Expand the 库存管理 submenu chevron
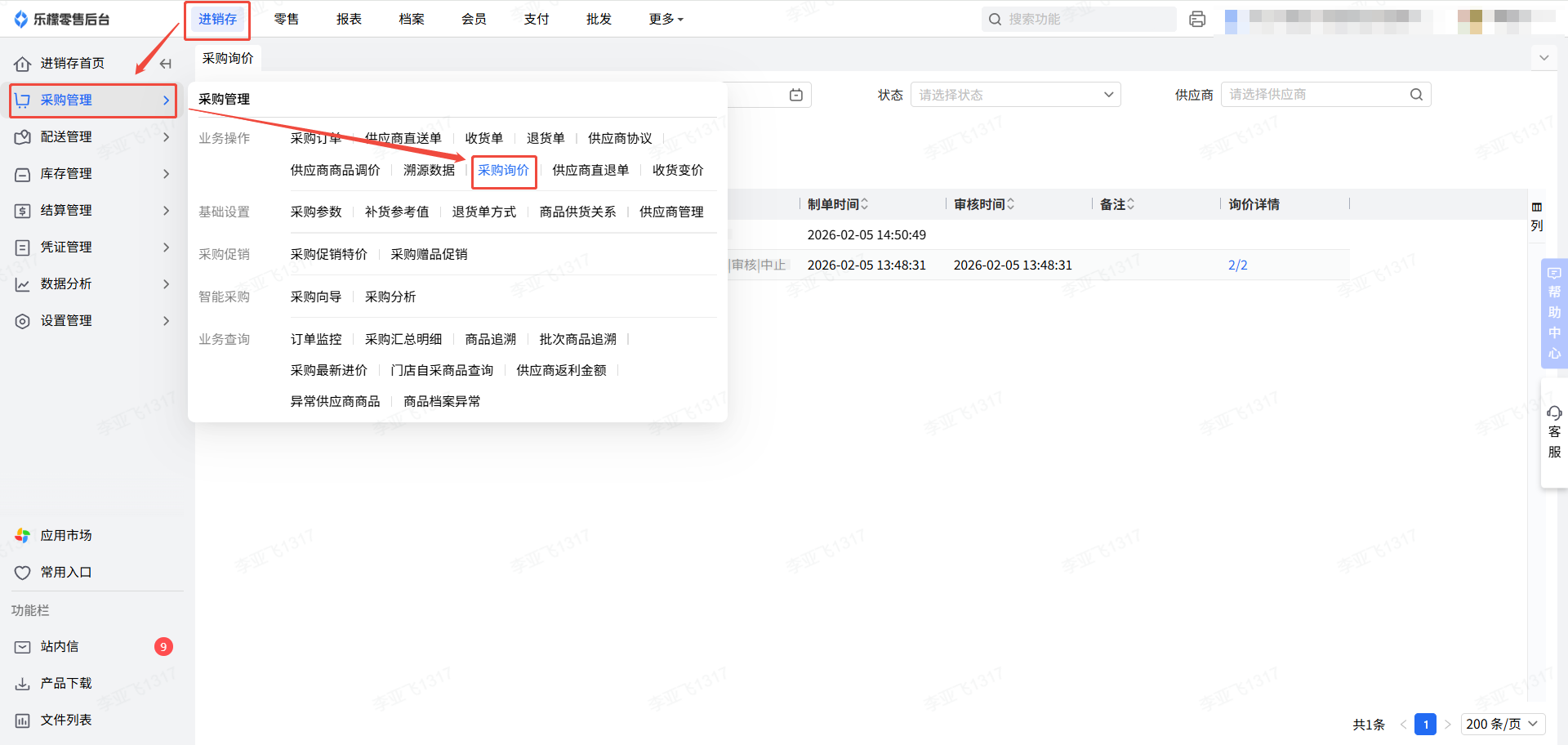The image size is (1568, 745). point(166,174)
